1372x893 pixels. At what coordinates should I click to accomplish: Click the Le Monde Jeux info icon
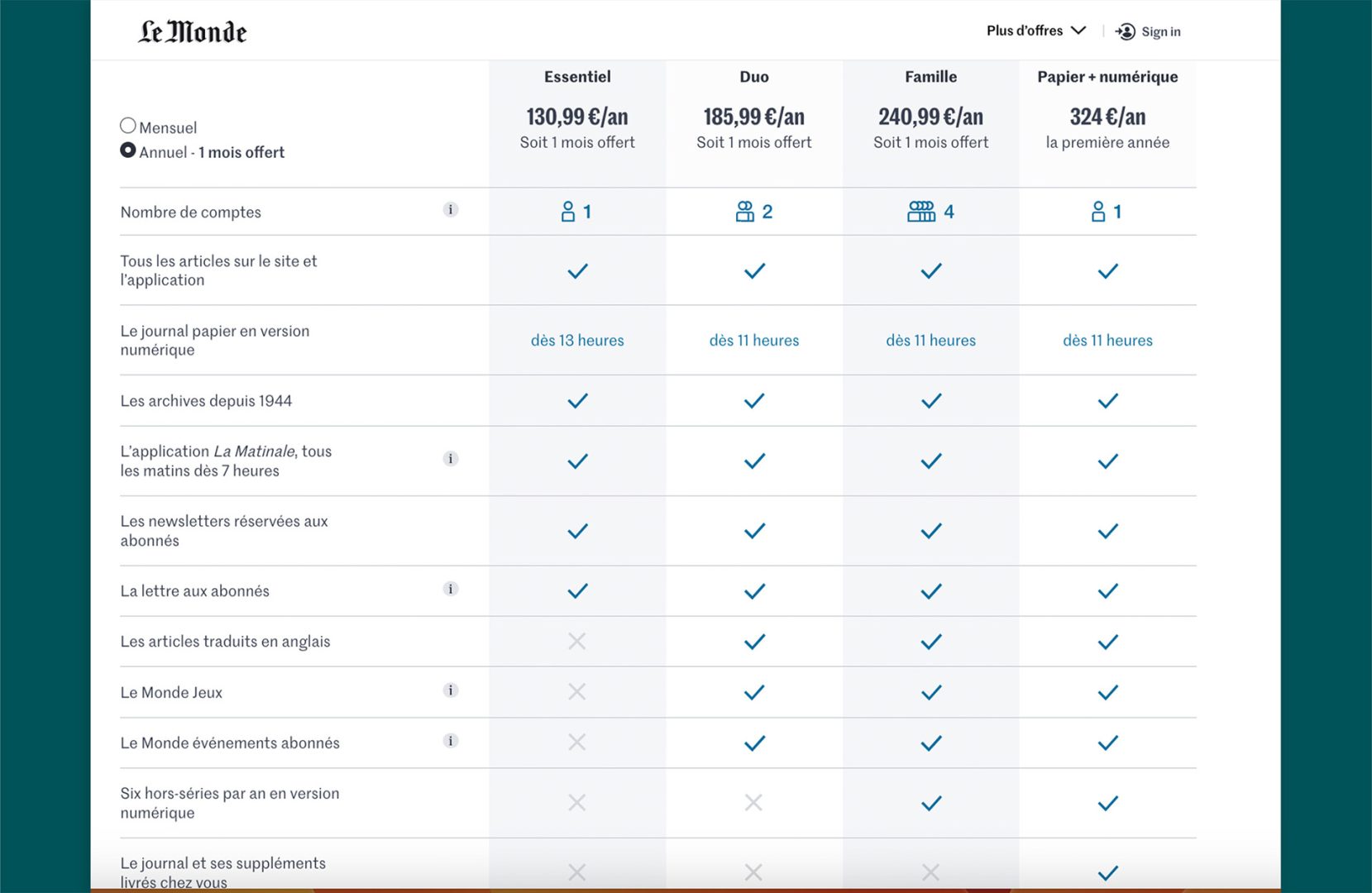(x=451, y=690)
